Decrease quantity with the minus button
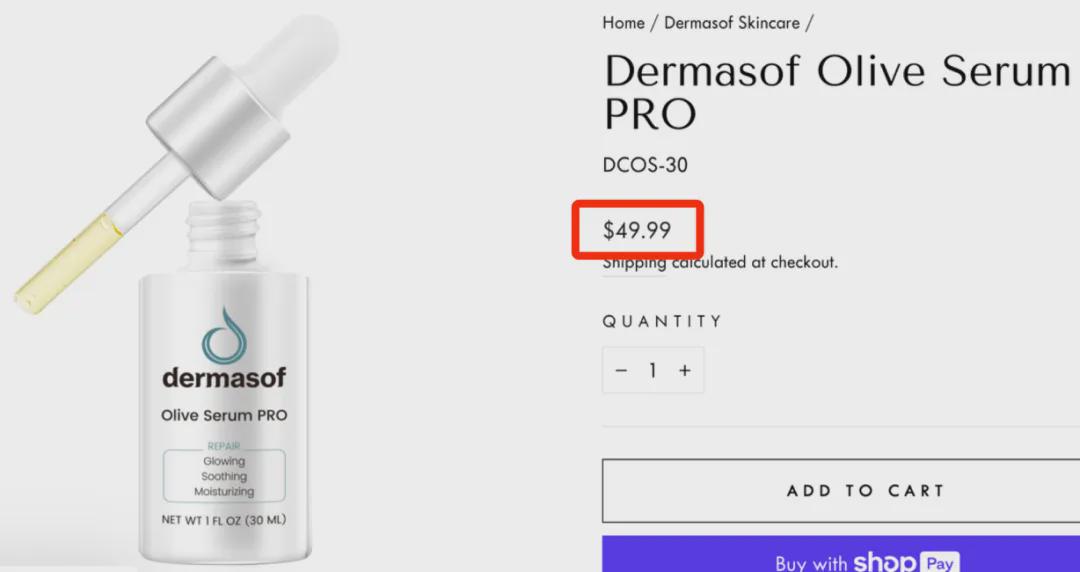This screenshot has height=572, width=1080. 621,371
